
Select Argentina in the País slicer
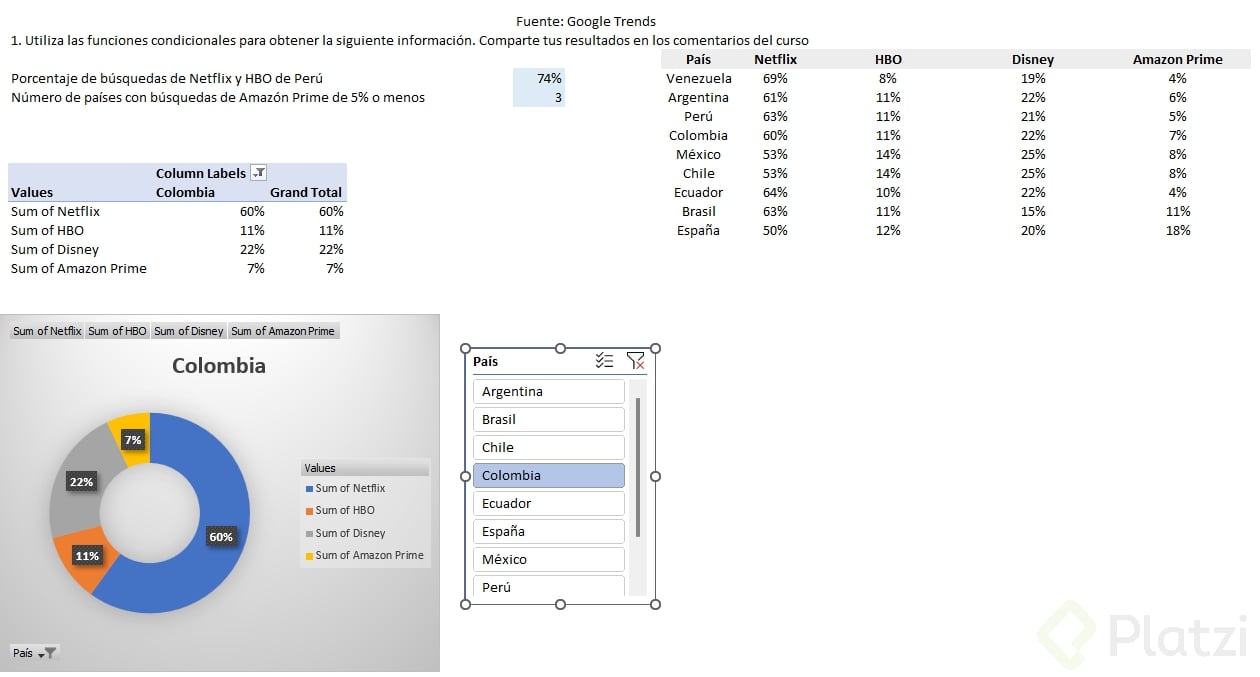[x=548, y=391]
